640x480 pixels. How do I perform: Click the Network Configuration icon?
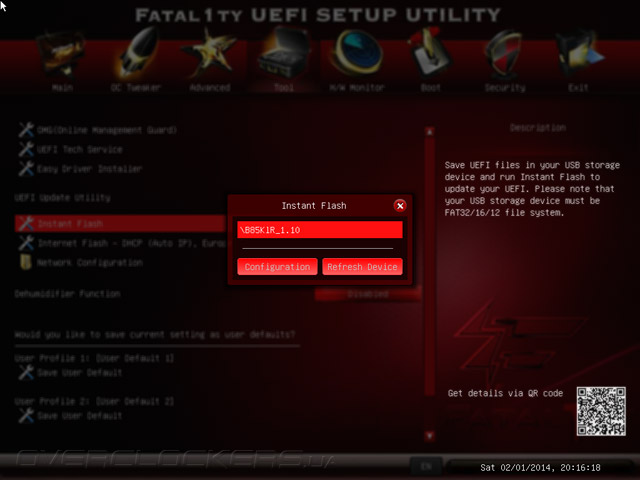point(26,262)
